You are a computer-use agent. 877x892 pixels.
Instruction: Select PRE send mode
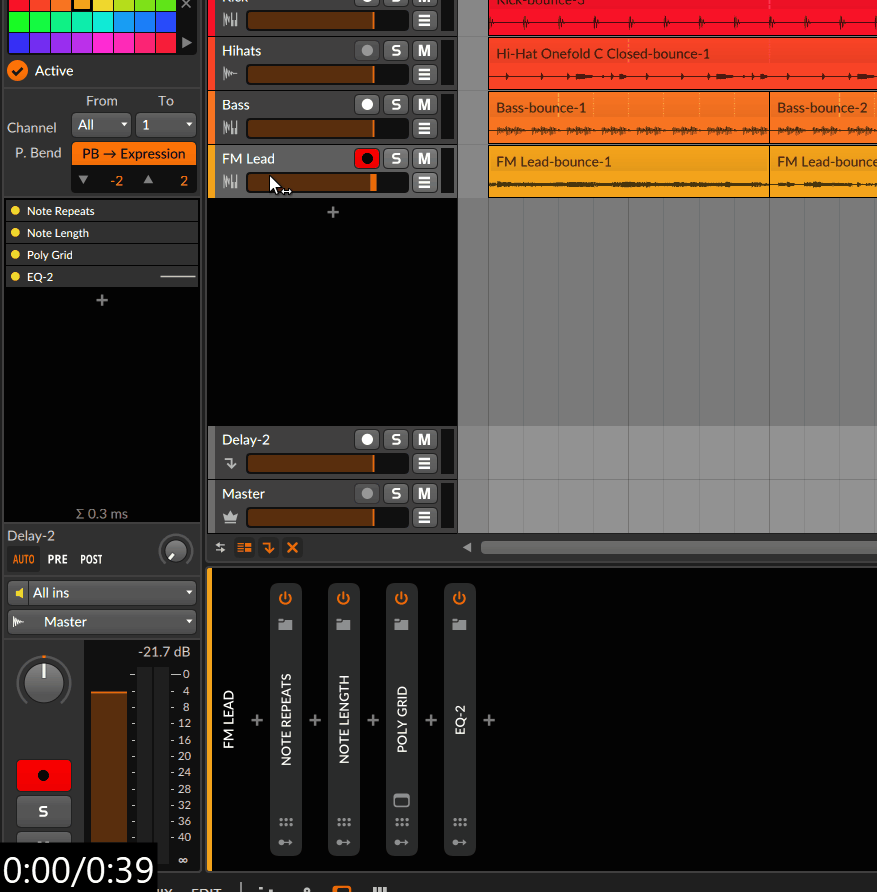(x=57, y=560)
